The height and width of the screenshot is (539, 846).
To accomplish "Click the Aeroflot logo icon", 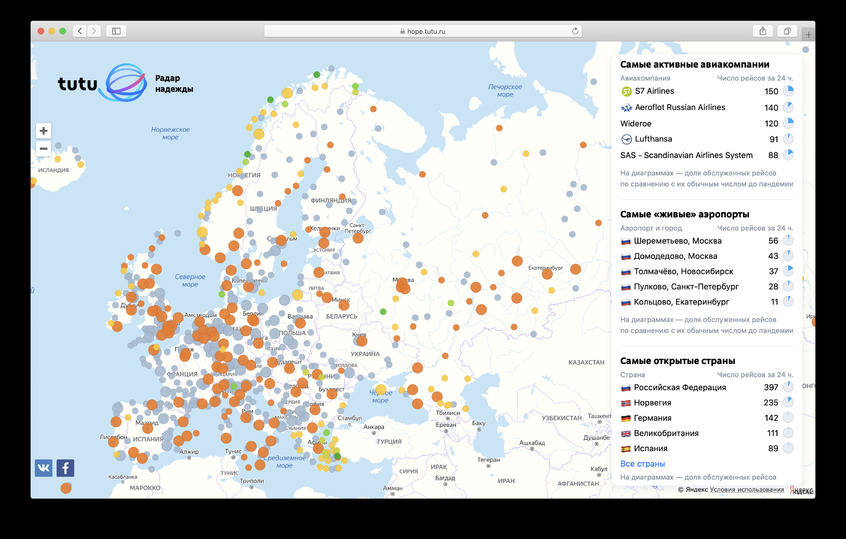I will click(626, 107).
